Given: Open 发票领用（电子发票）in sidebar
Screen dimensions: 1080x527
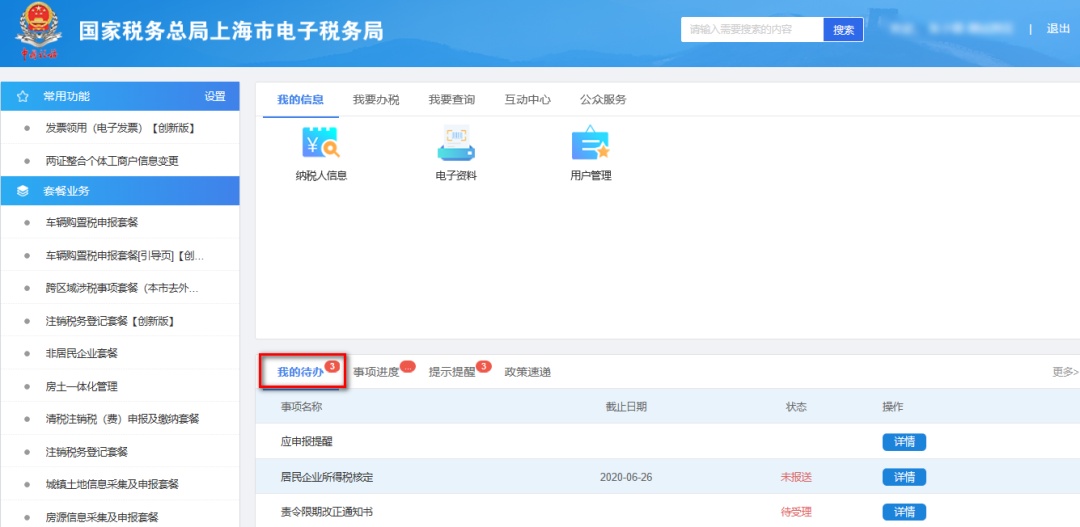Looking at the screenshot, I should [x=120, y=128].
